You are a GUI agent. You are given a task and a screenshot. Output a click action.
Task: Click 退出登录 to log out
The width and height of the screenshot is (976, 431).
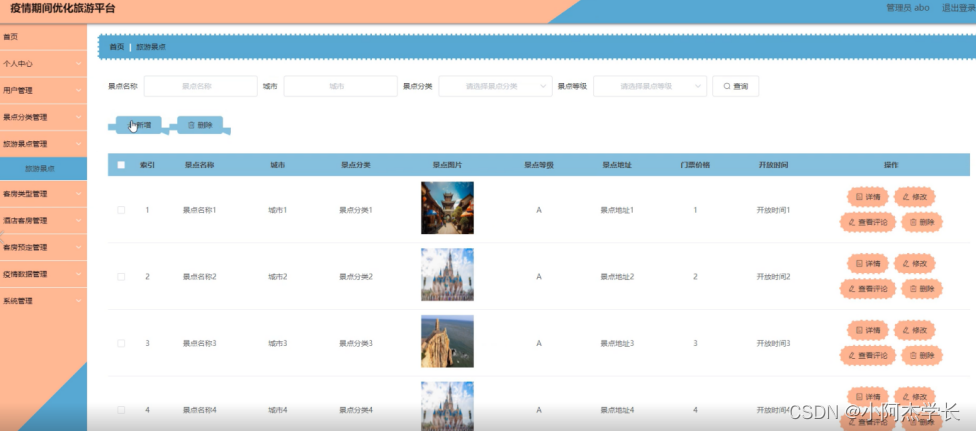959,8
